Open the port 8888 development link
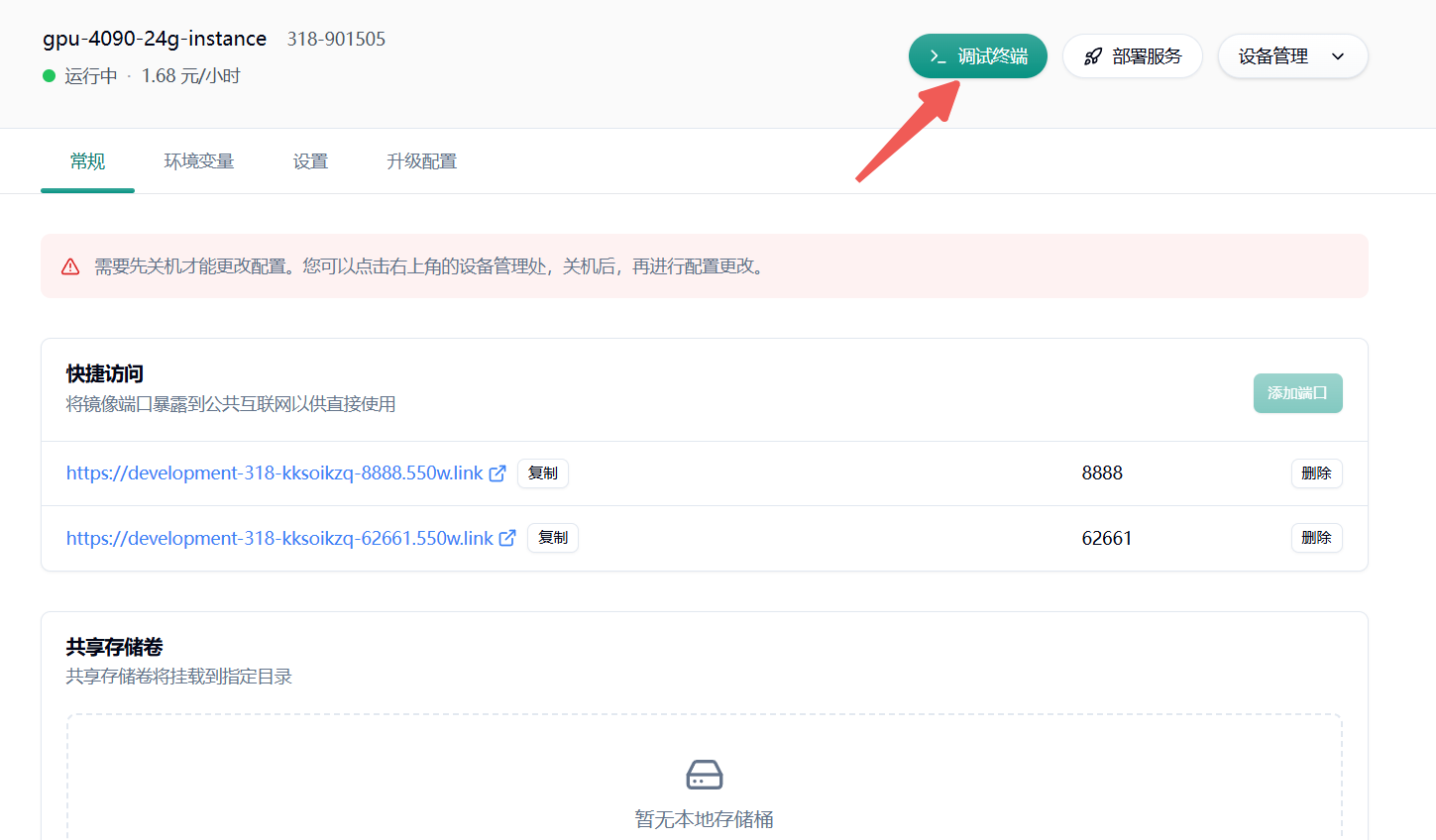 pyautogui.click(x=275, y=473)
